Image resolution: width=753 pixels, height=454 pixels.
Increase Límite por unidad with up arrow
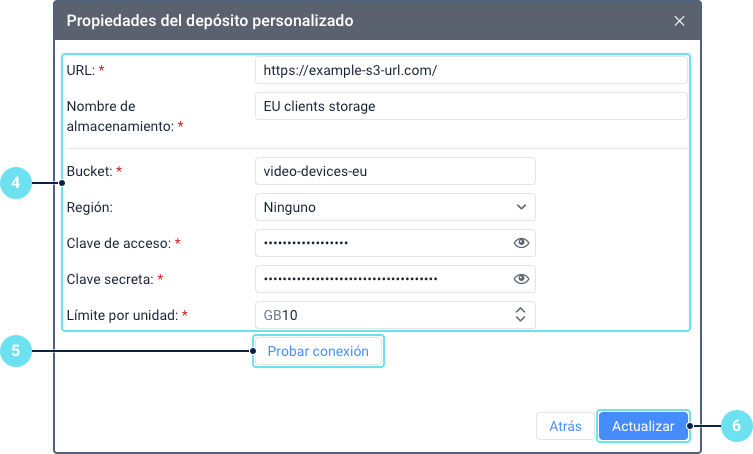521,310
